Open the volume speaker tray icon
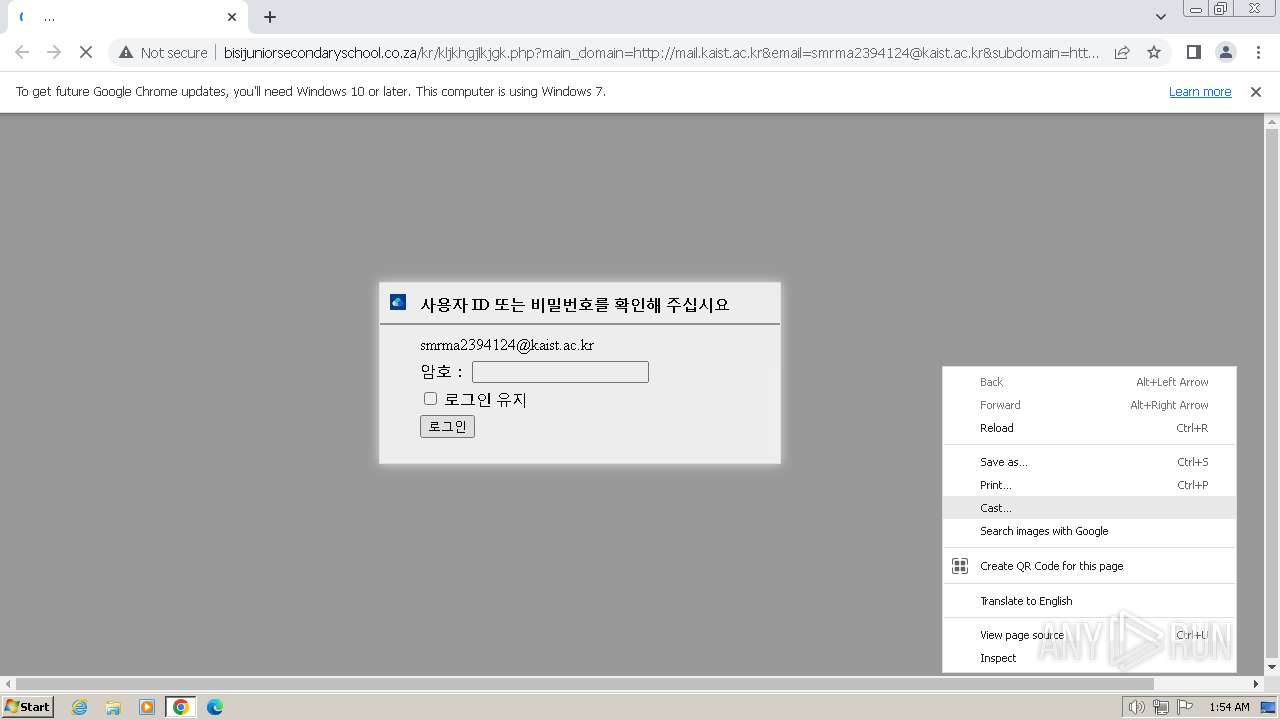This screenshot has height=720, width=1280. tap(1137, 707)
